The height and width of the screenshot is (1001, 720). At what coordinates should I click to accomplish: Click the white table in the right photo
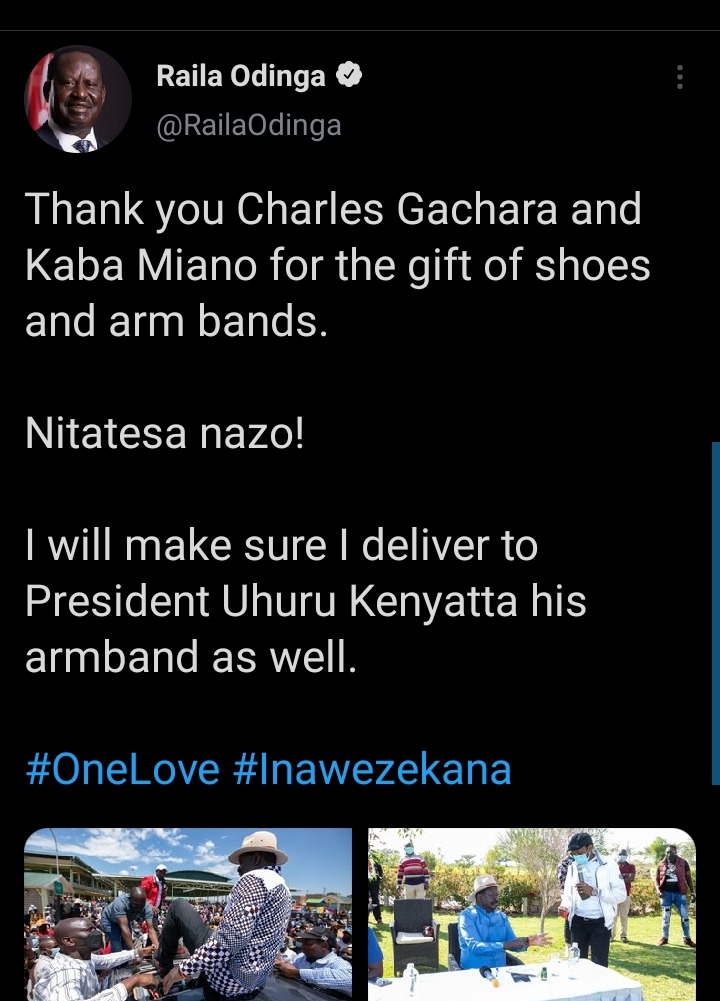(x=511, y=982)
